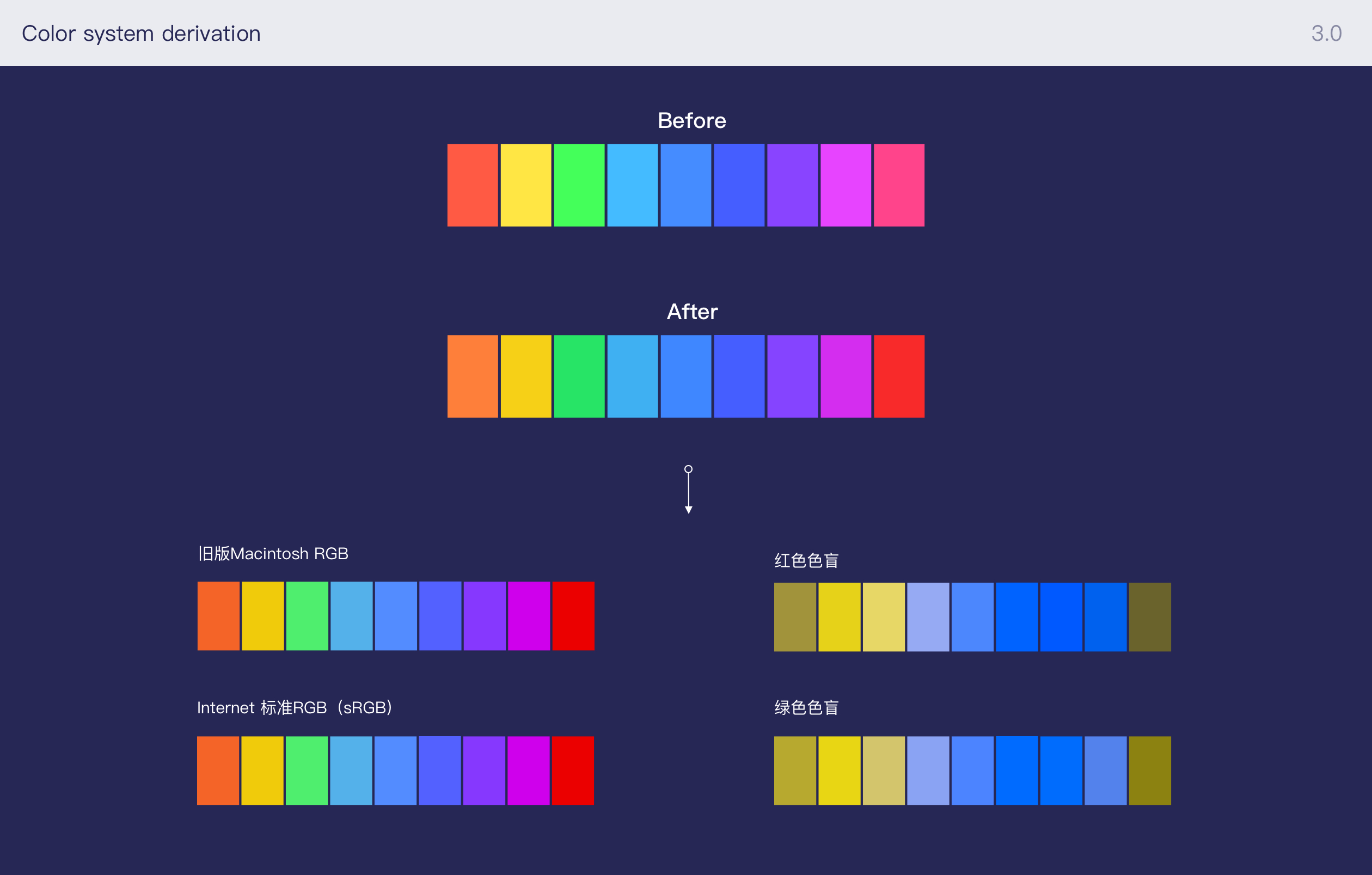1372x875 pixels.
Task: Pick the tan swatch in the 绿色色盲 row
Action: [x=884, y=770]
